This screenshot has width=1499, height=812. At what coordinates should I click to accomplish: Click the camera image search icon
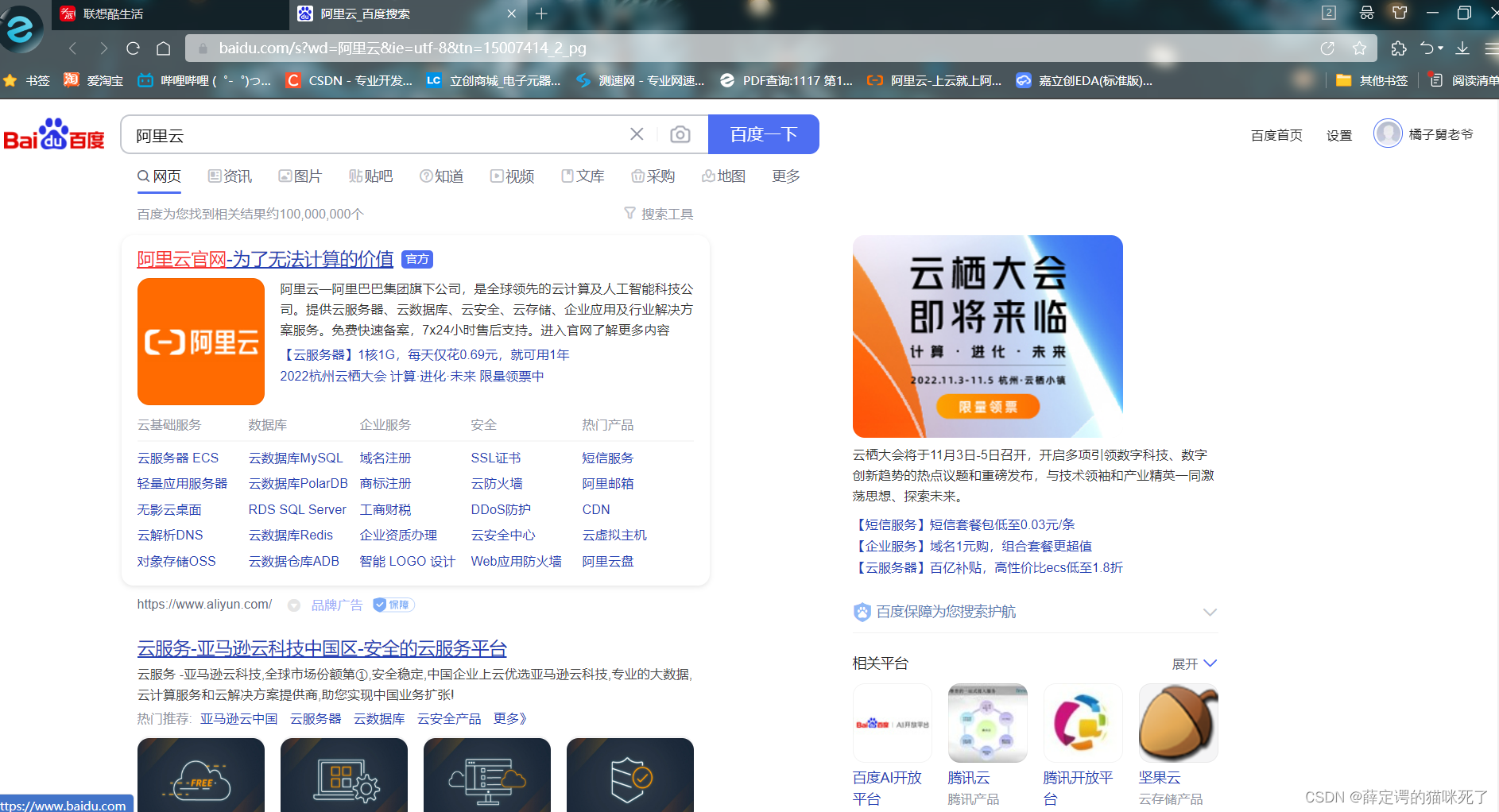[680, 134]
